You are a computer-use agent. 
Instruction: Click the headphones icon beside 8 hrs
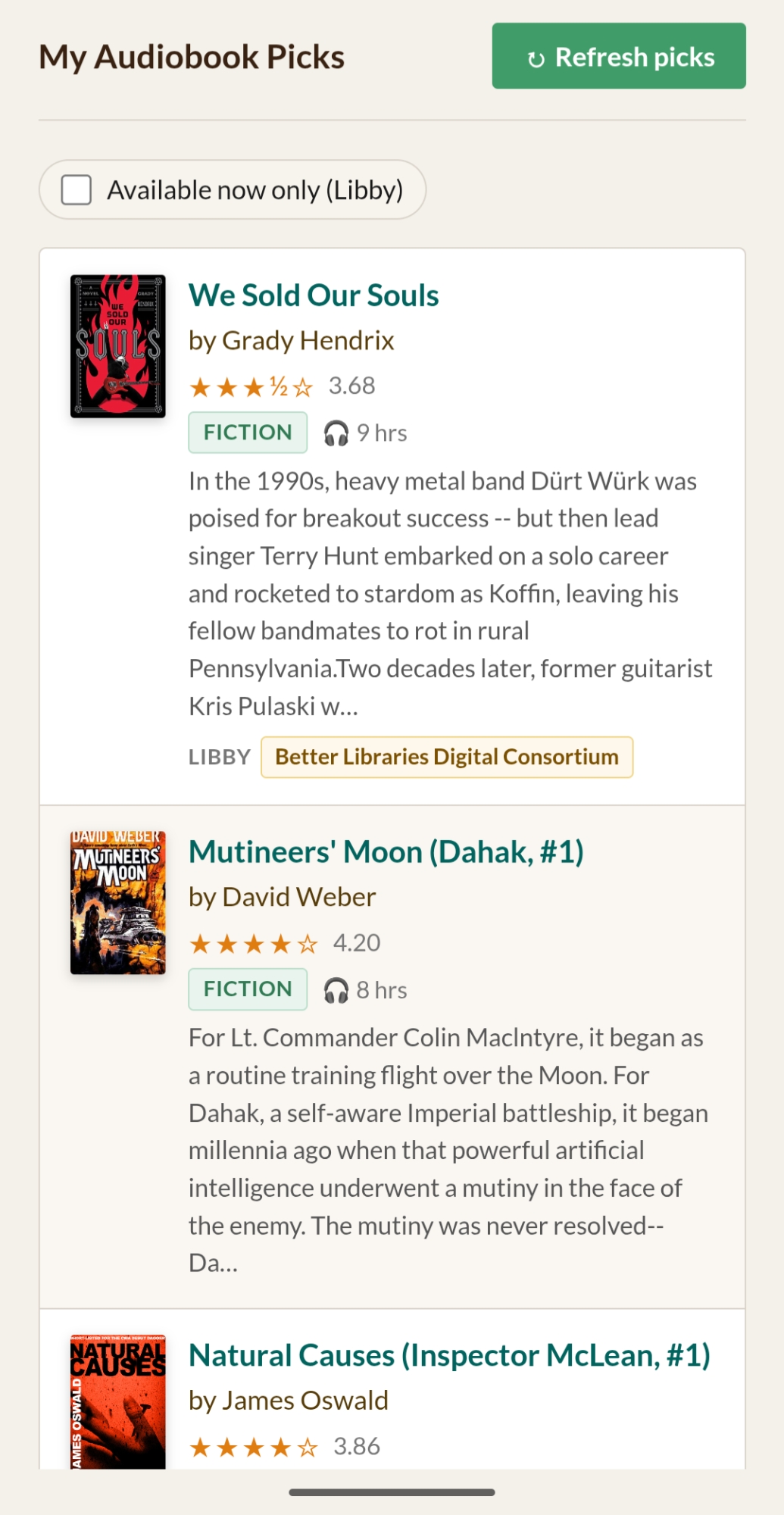click(x=336, y=990)
